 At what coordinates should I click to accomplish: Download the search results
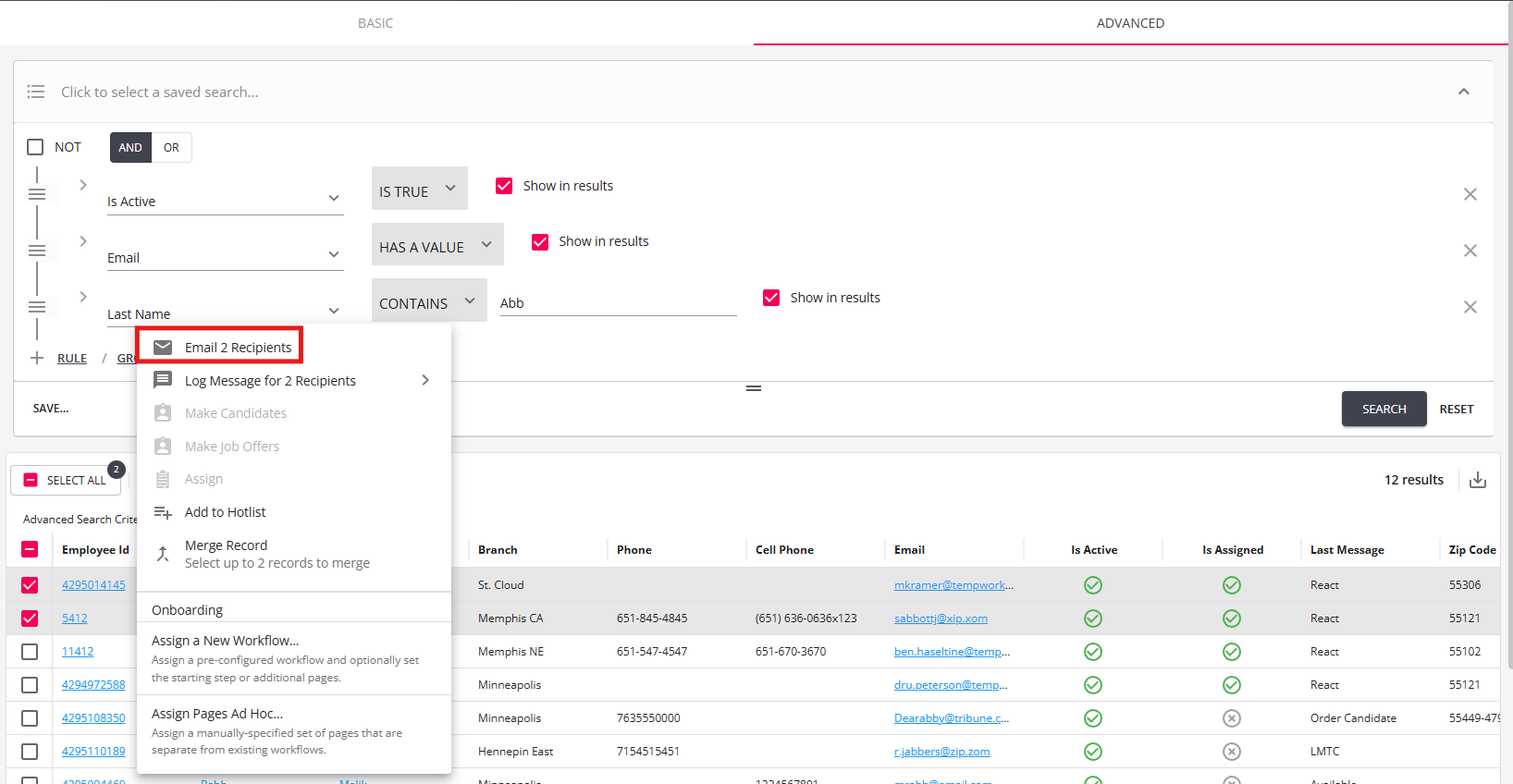pos(1478,480)
